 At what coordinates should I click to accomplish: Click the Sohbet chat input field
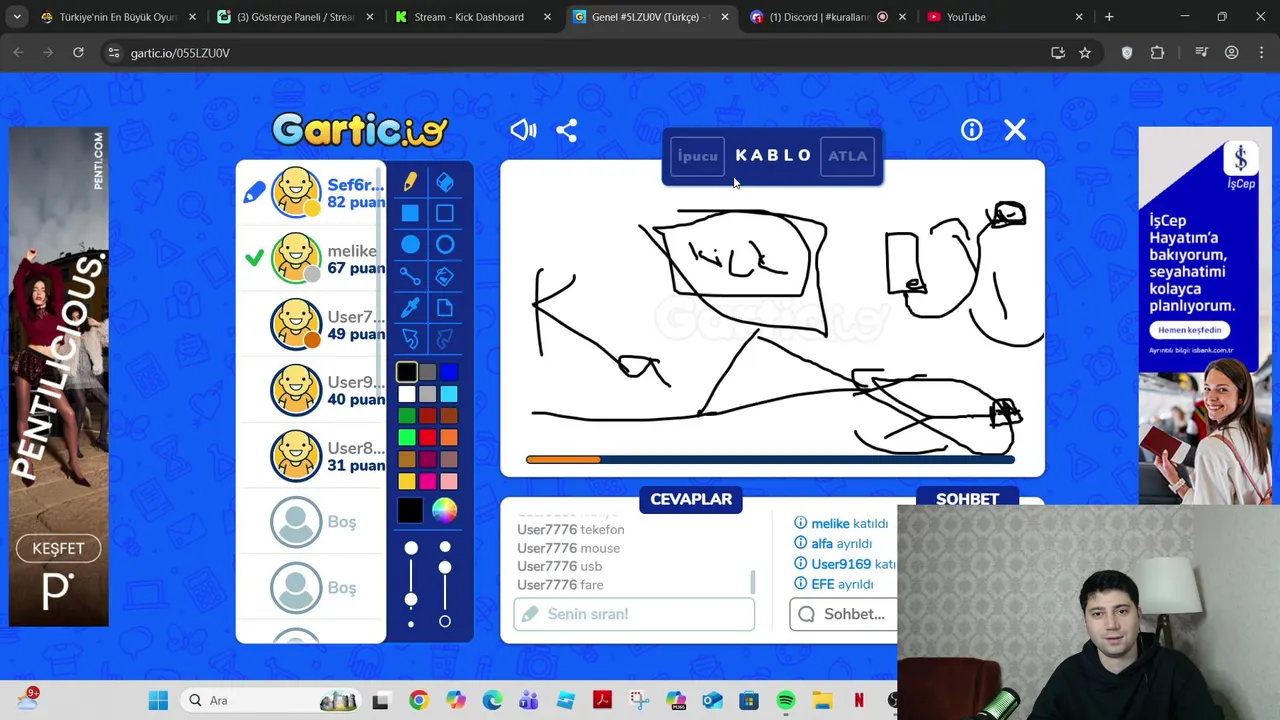coord(843,614)
